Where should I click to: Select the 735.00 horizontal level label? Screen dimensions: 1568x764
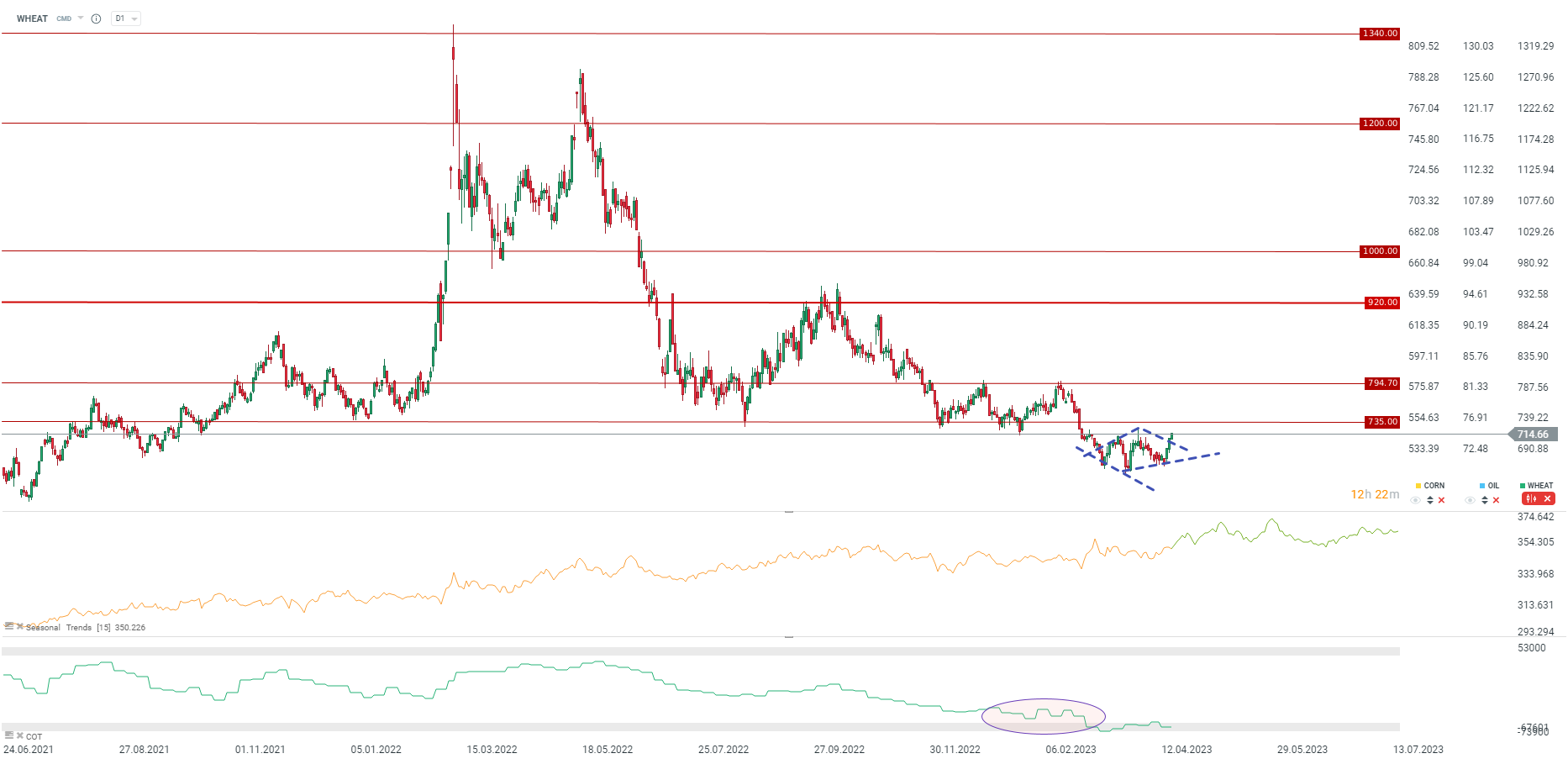1382,422
